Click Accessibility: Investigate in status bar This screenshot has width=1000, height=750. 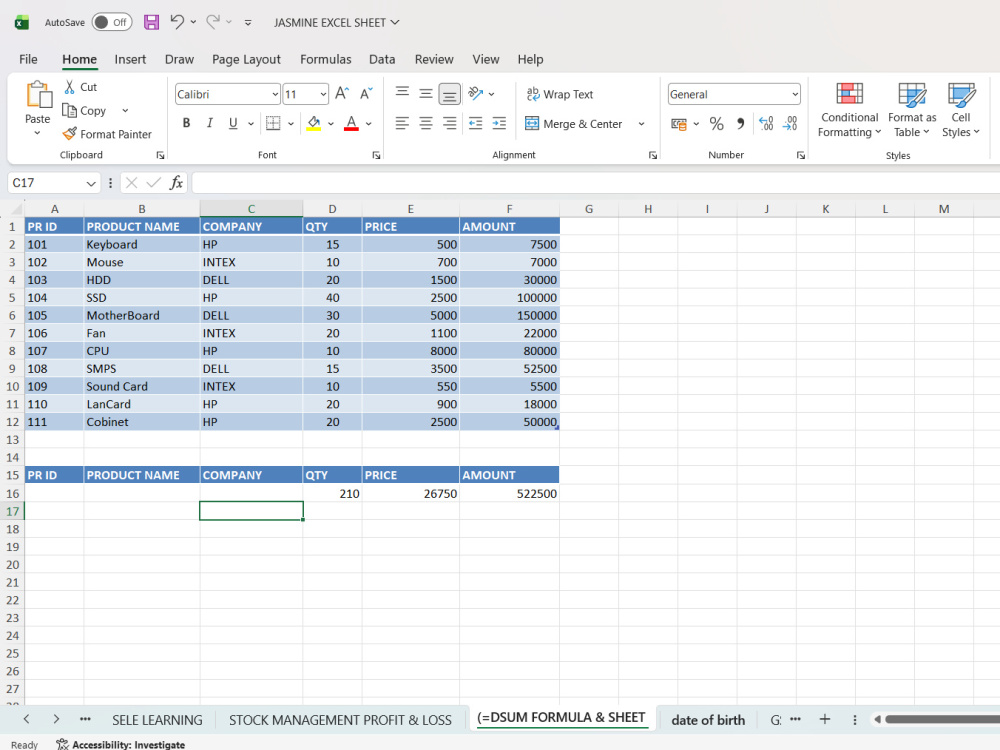[x=121, y=744]
